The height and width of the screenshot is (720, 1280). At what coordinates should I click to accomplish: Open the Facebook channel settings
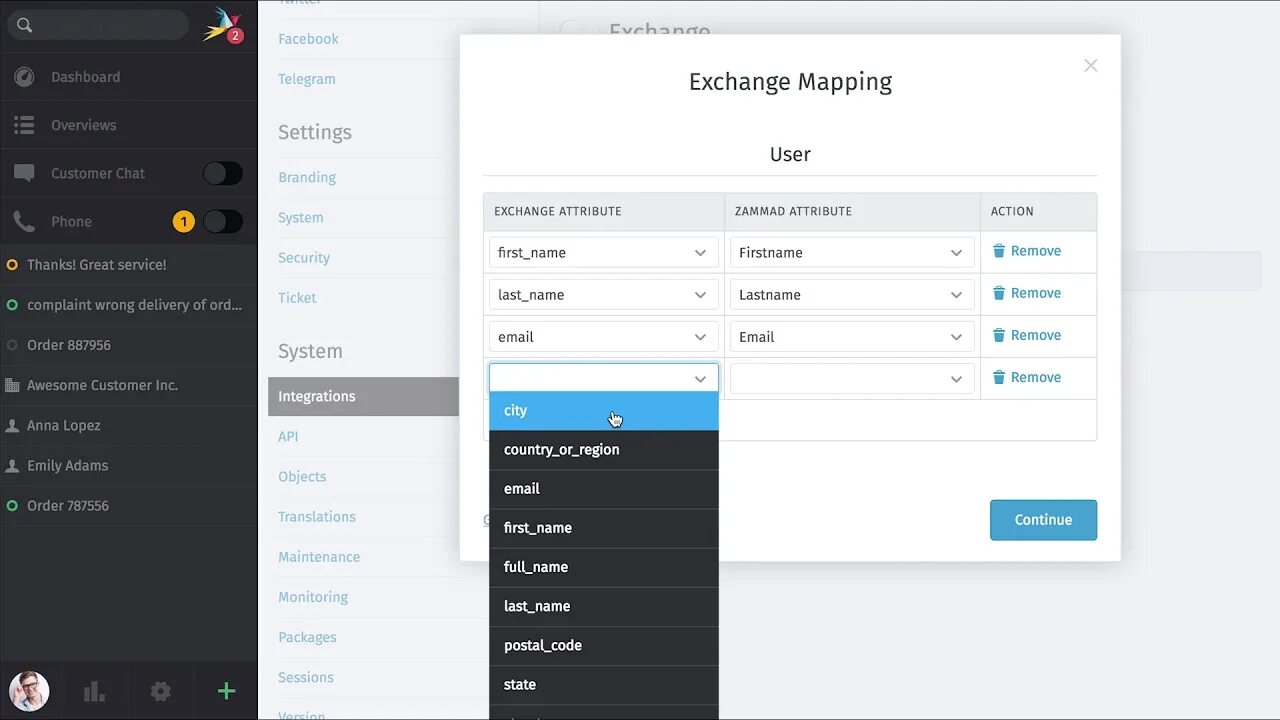point(308,39)
